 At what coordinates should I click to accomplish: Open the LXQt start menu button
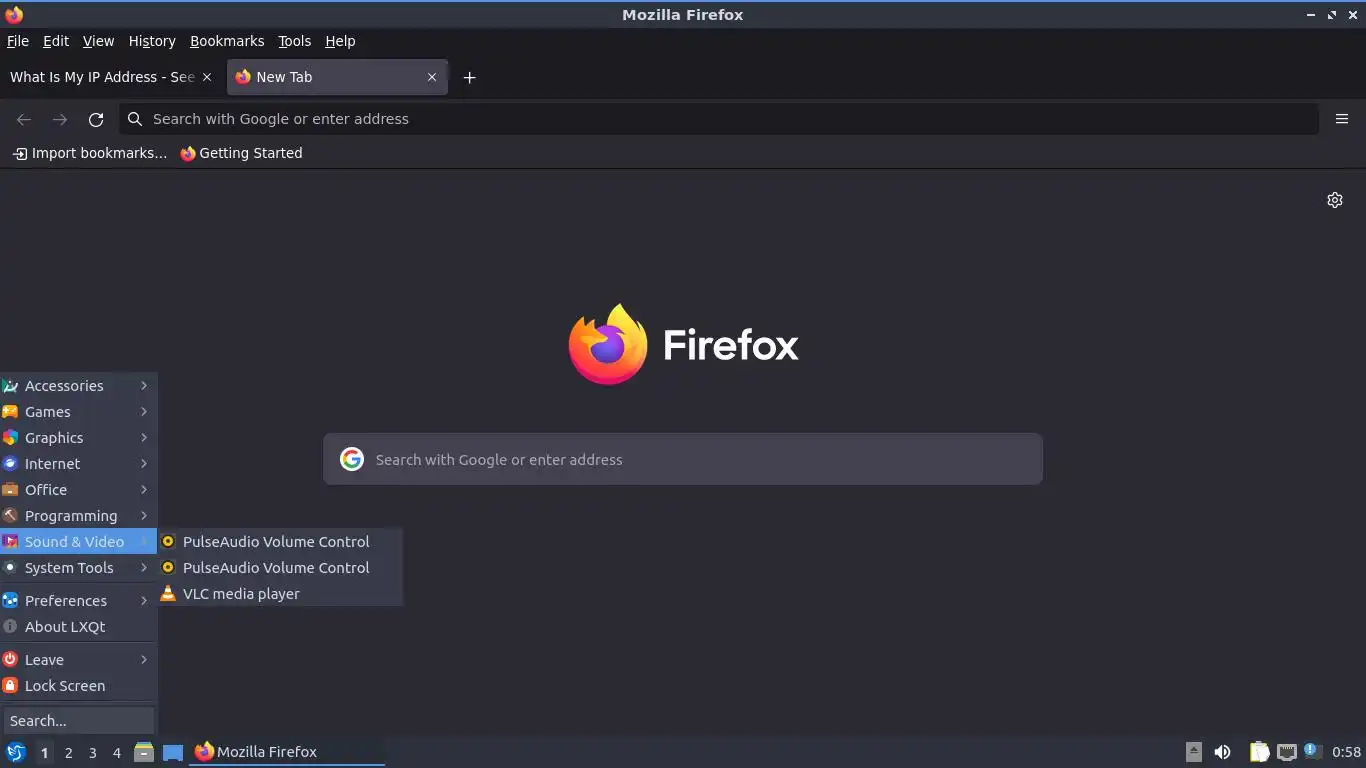tap(16, 752)
